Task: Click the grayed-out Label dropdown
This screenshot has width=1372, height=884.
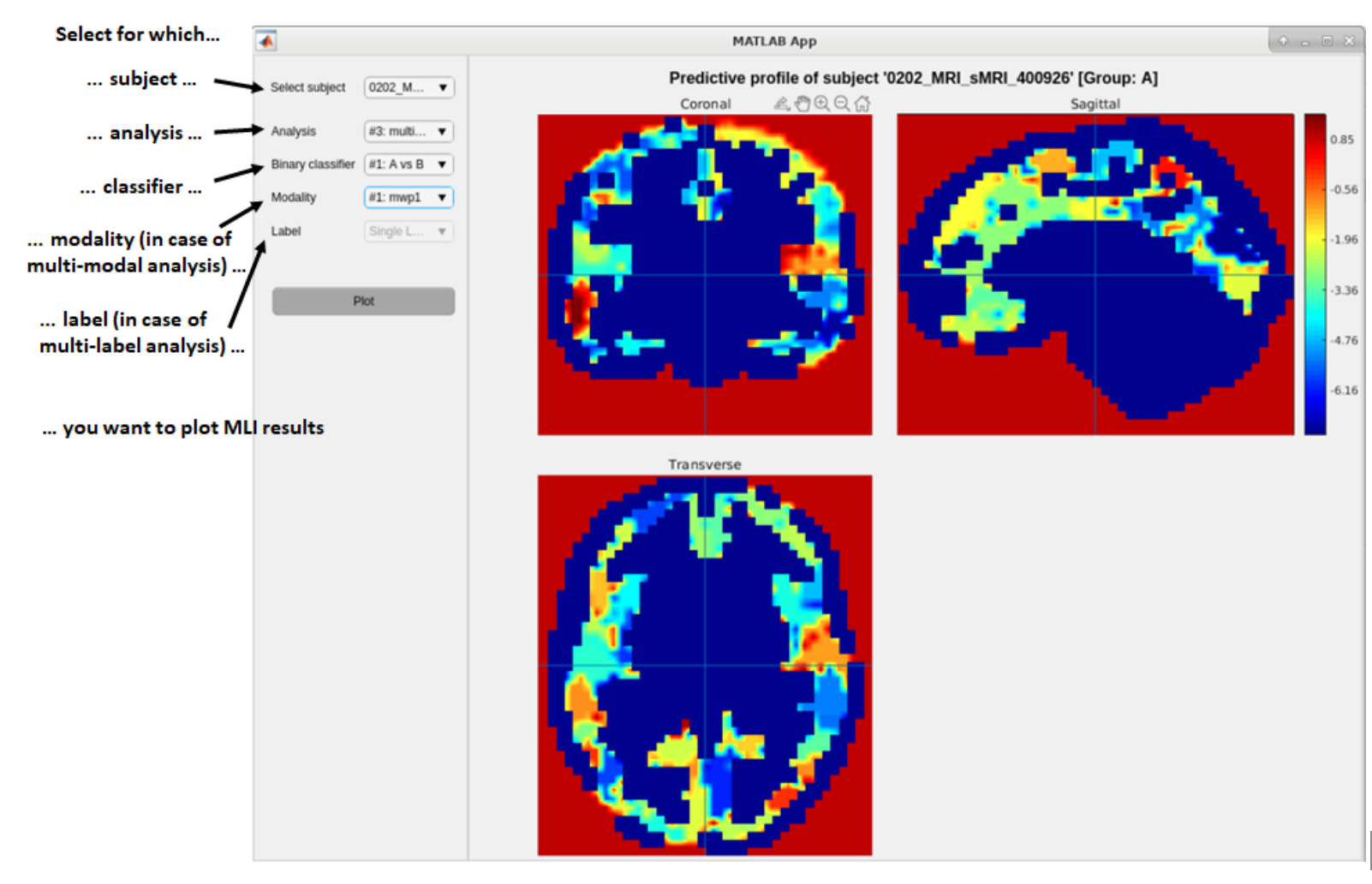Action: (x=409, y=230)
